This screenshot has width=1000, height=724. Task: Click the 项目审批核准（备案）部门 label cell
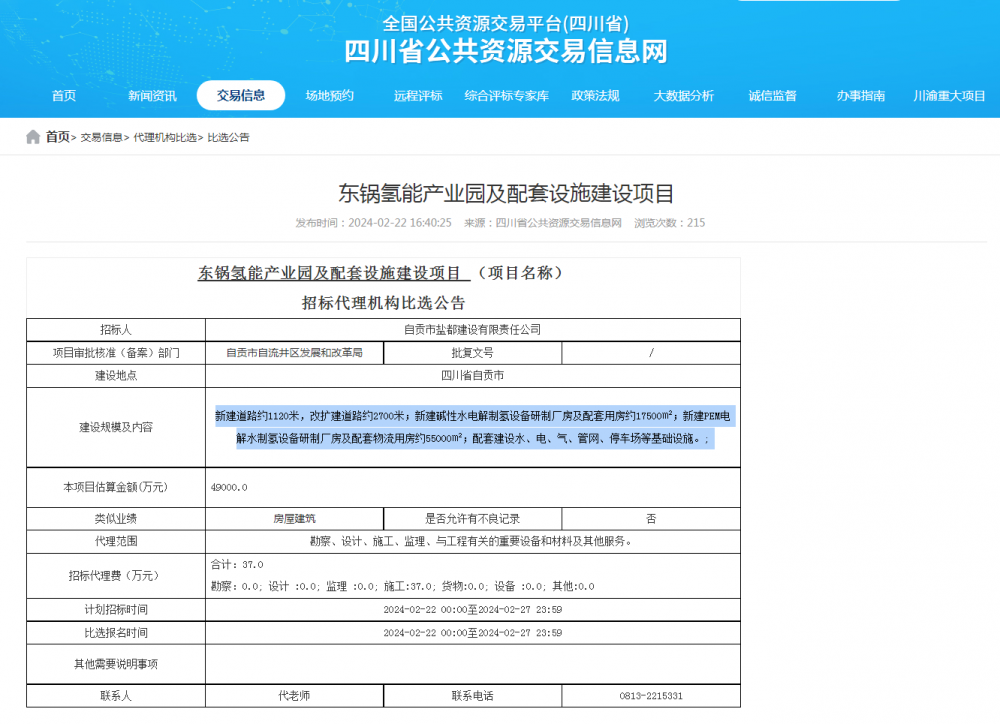(x=116, y=353)
